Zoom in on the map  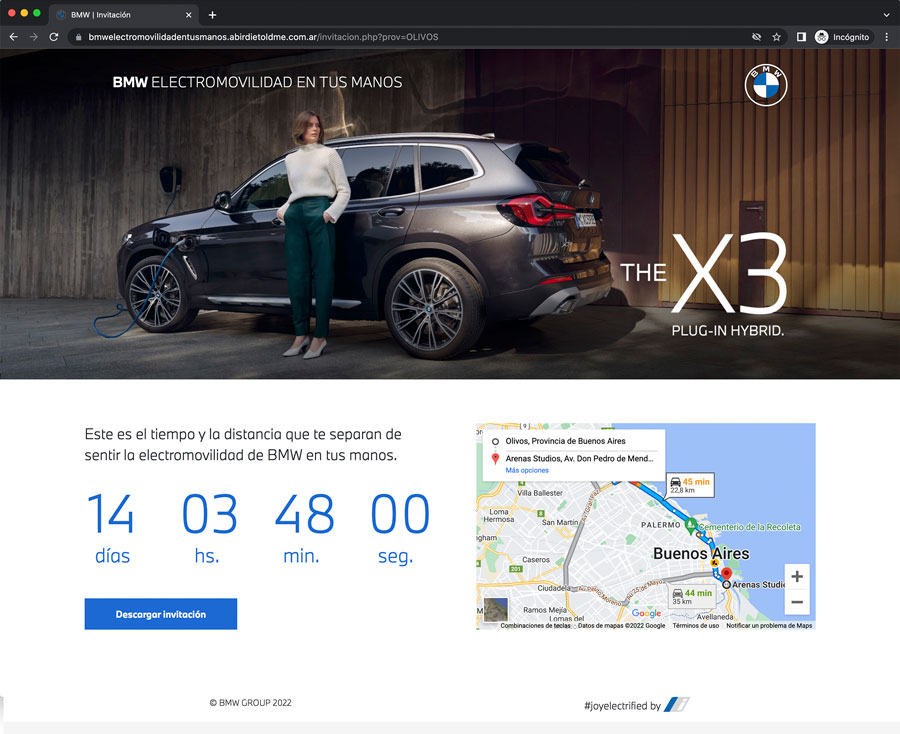pos(796,577)
